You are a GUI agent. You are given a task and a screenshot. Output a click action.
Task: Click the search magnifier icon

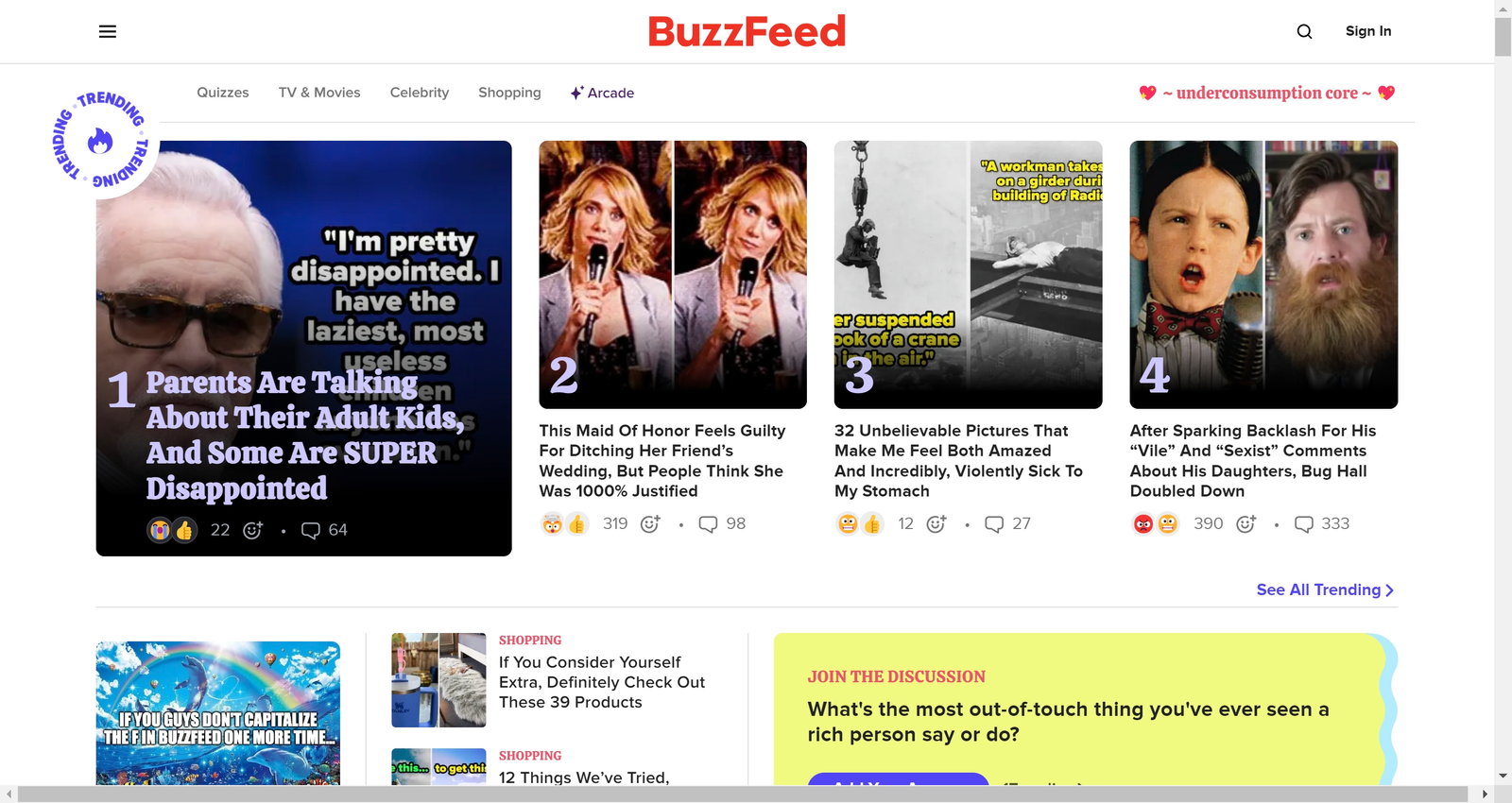coord(1304,31)
